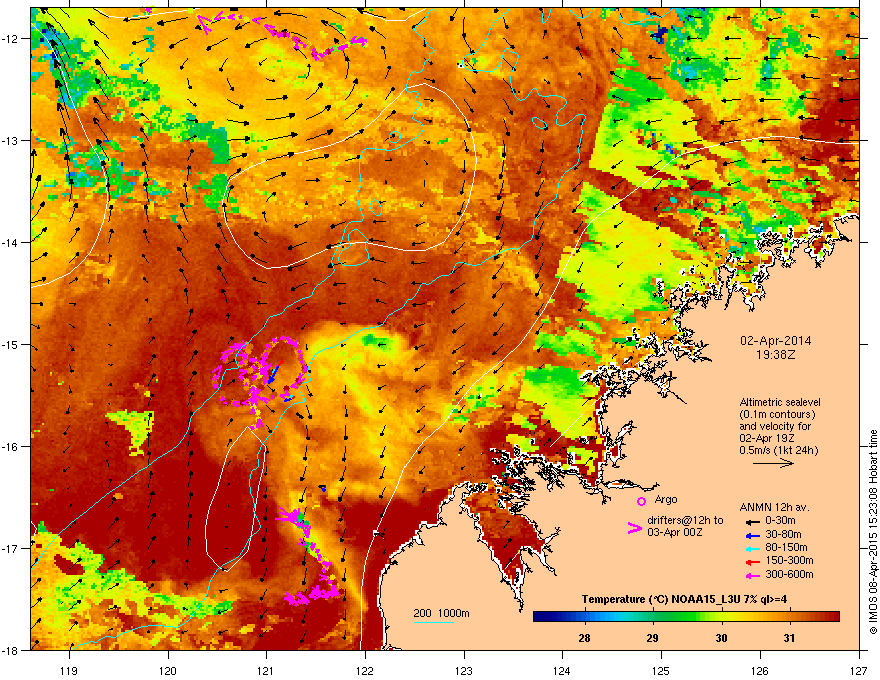Viewport: 880px width, 680px height.
Task: Click the latitude axis label -17
Action: pyautogui.click(x=11, y=548)
